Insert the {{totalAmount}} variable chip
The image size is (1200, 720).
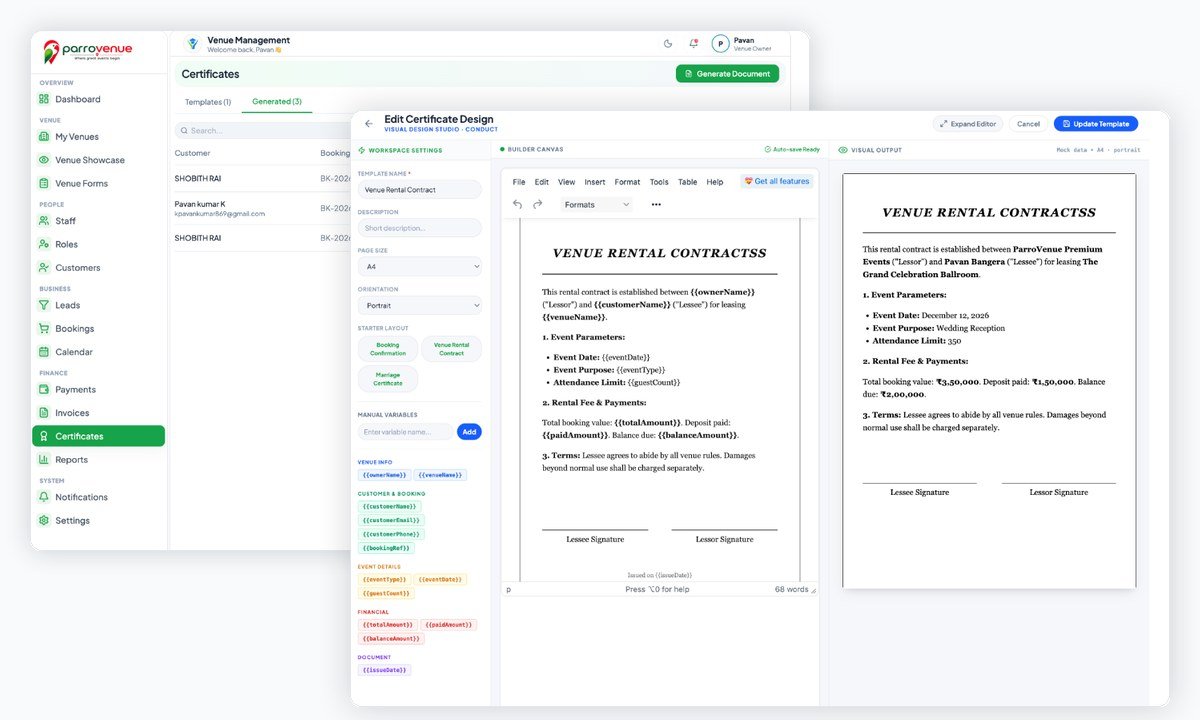(386, 625)
